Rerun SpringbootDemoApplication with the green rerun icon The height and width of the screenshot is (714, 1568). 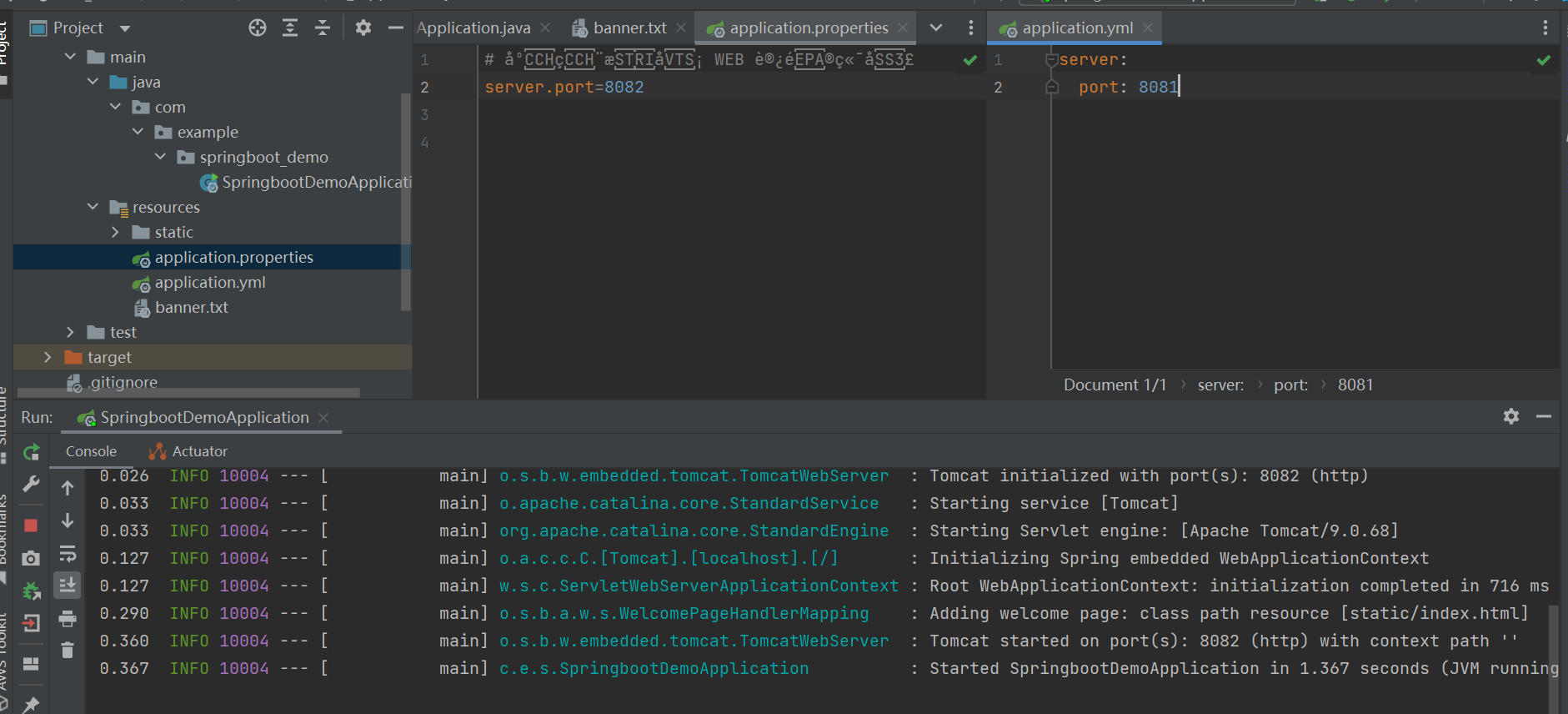(x=31, y=452)
